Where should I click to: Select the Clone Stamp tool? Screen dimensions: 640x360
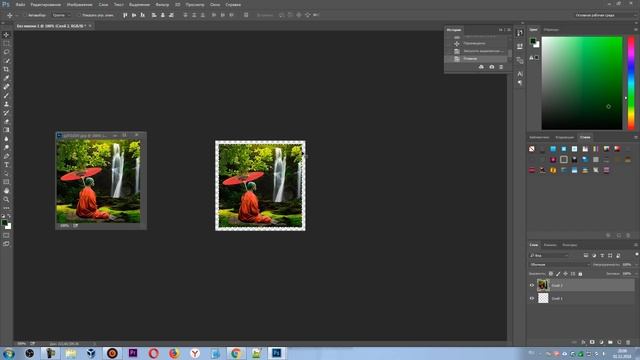click(x=6, y=104)
